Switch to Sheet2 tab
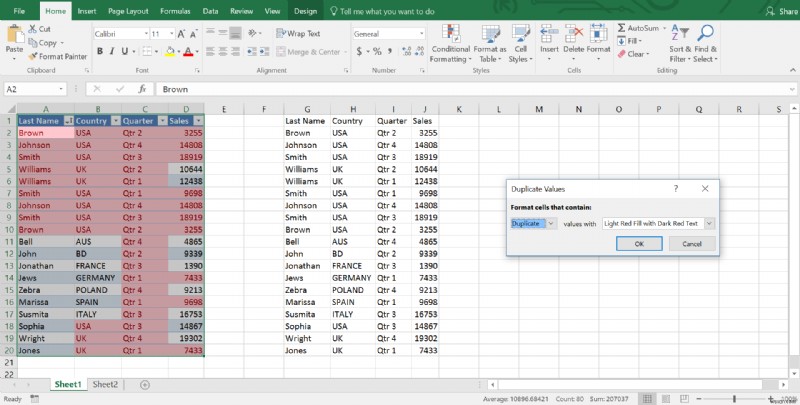This screenshot has width=800, height=405. 105,385
